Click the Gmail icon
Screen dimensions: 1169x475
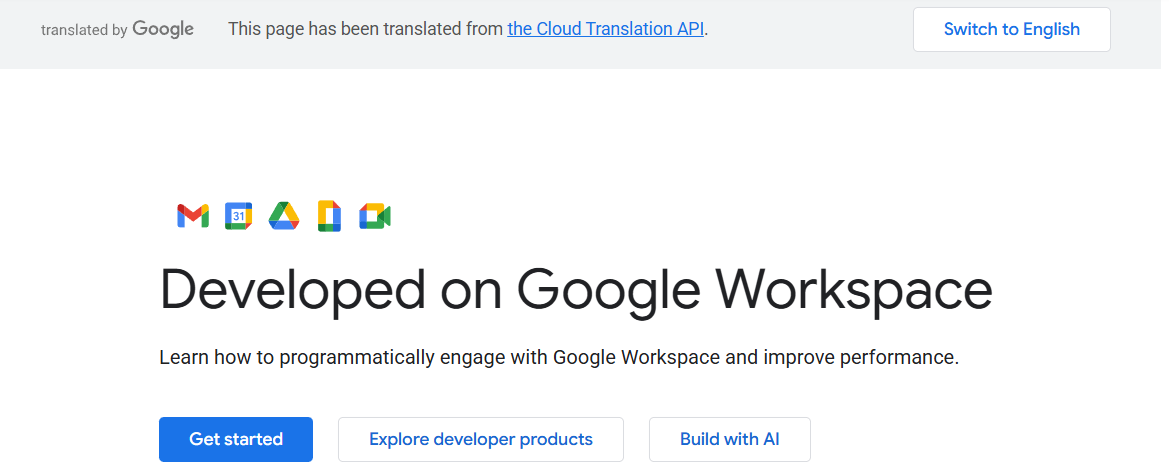pos(193,215)
